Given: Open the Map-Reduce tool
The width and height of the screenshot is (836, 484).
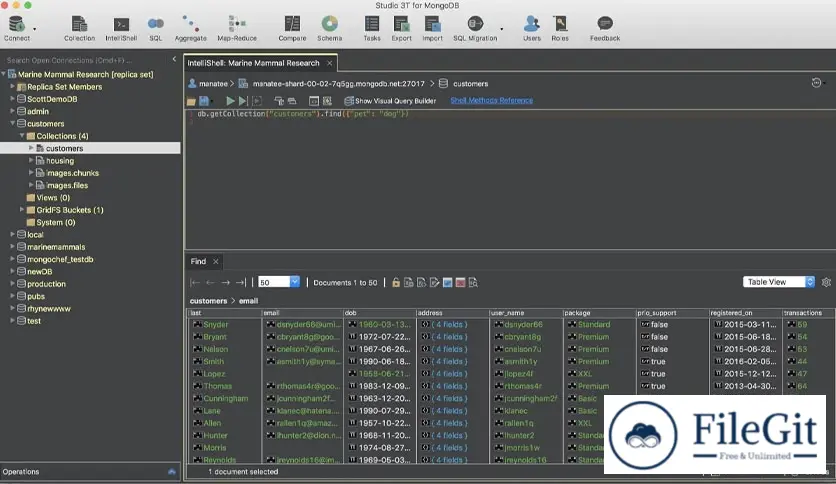Looking at the screenshot, I should point(237,28).
